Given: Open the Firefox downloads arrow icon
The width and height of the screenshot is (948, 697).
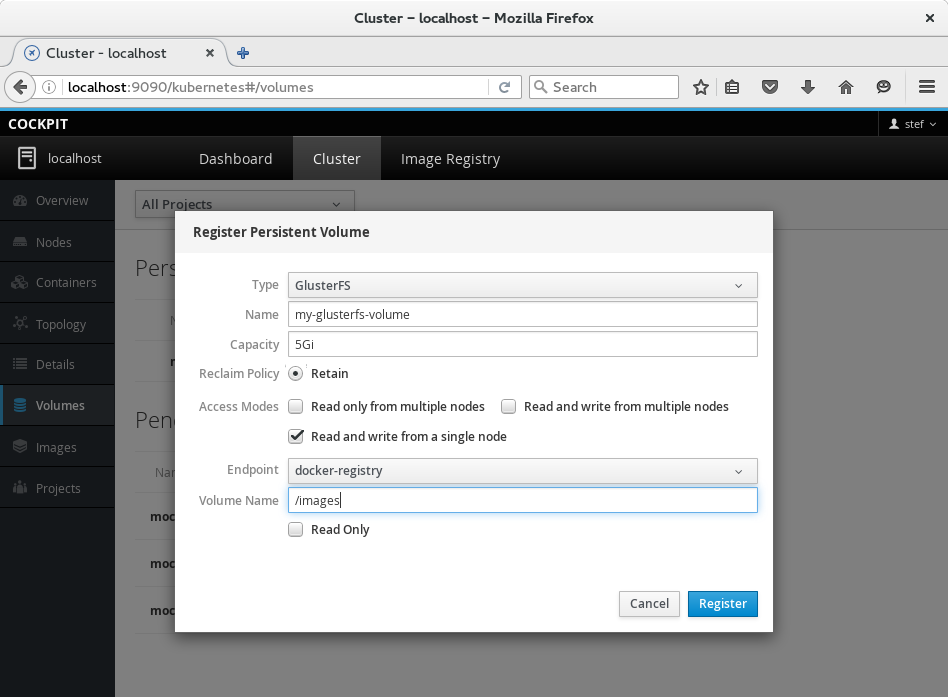Looking at the screenshot, I should 808,87.
